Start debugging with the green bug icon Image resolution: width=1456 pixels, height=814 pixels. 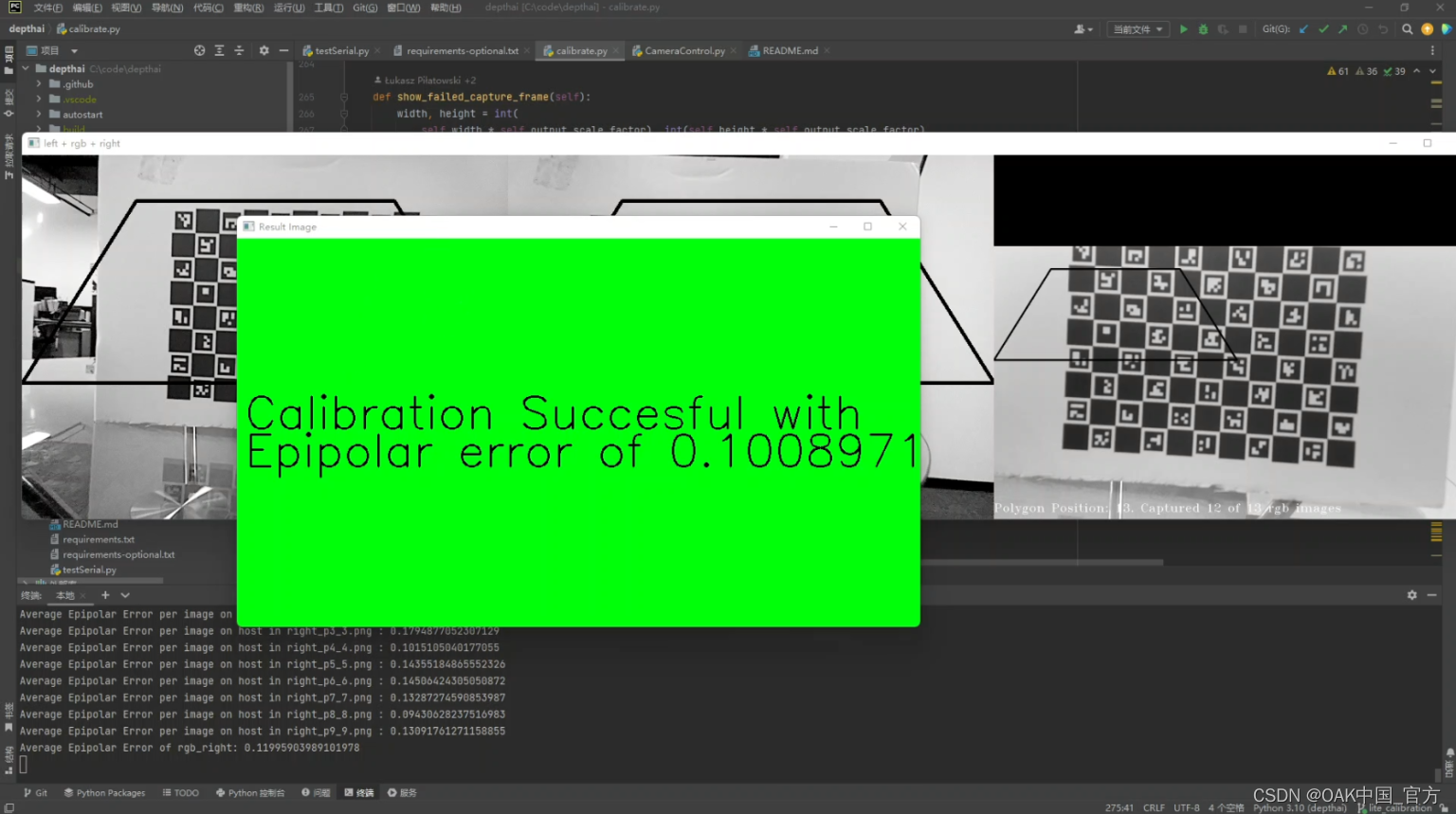point(1203,29)
